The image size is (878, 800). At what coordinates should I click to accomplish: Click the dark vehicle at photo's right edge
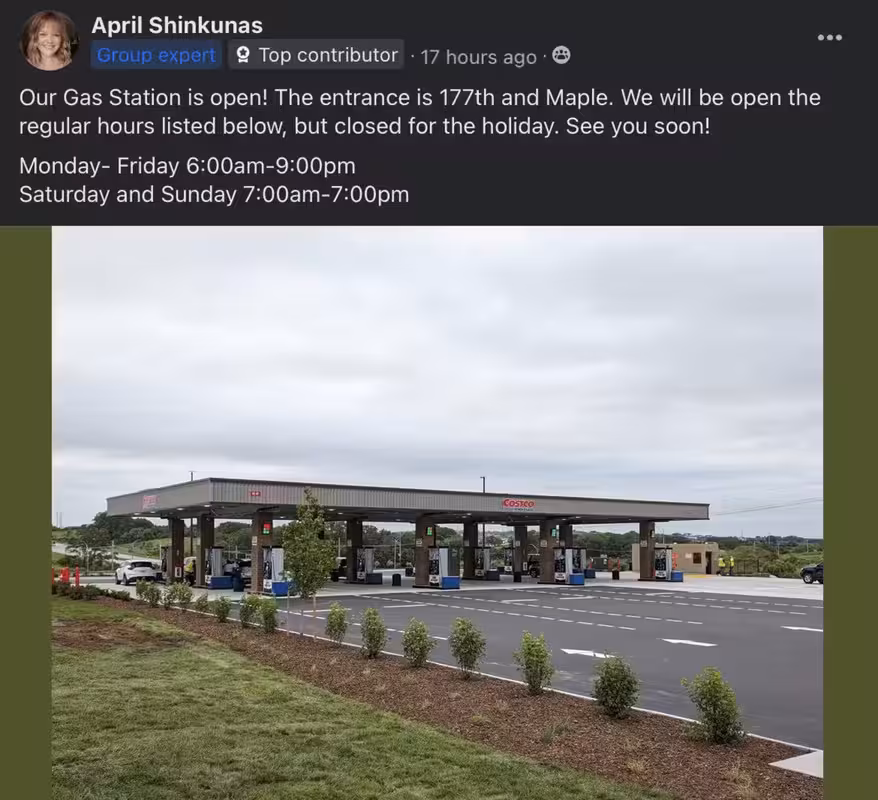click(x=812, y=573)
